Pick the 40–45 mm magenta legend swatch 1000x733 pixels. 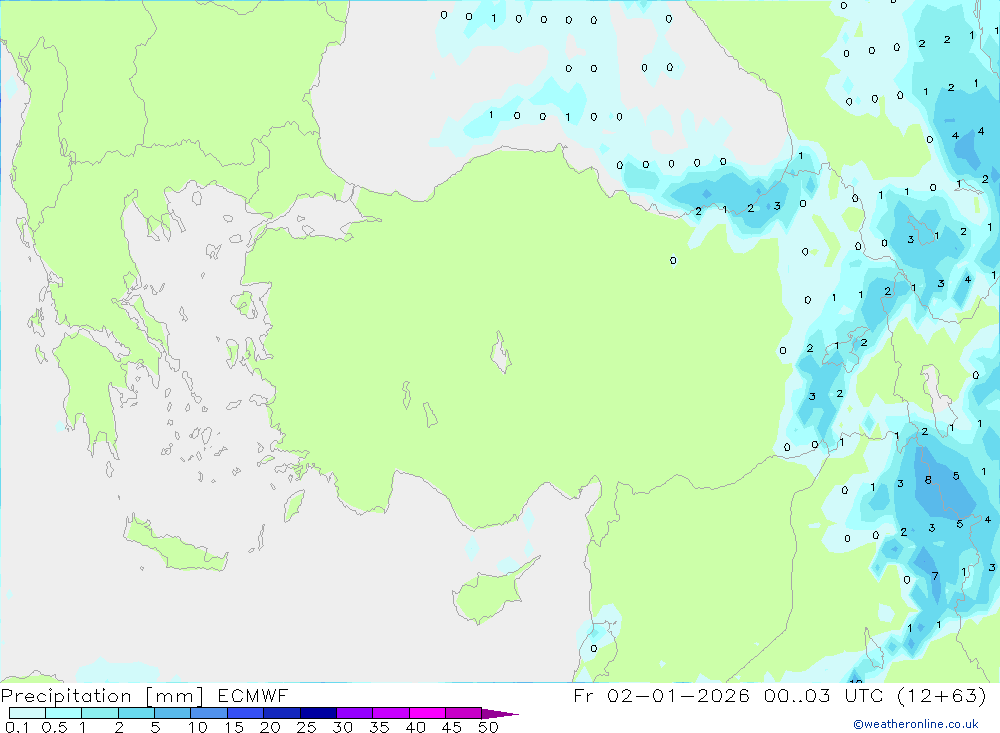click(427, 713)
